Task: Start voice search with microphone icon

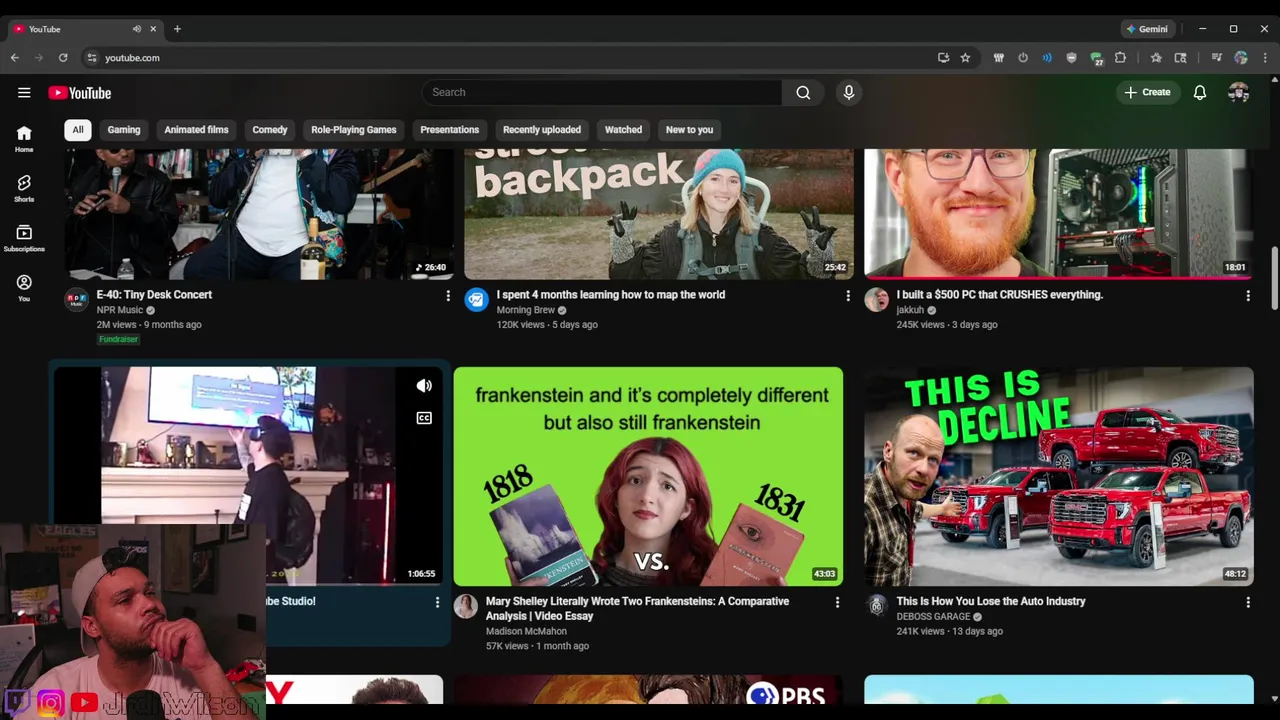Action: coord(849,92)
